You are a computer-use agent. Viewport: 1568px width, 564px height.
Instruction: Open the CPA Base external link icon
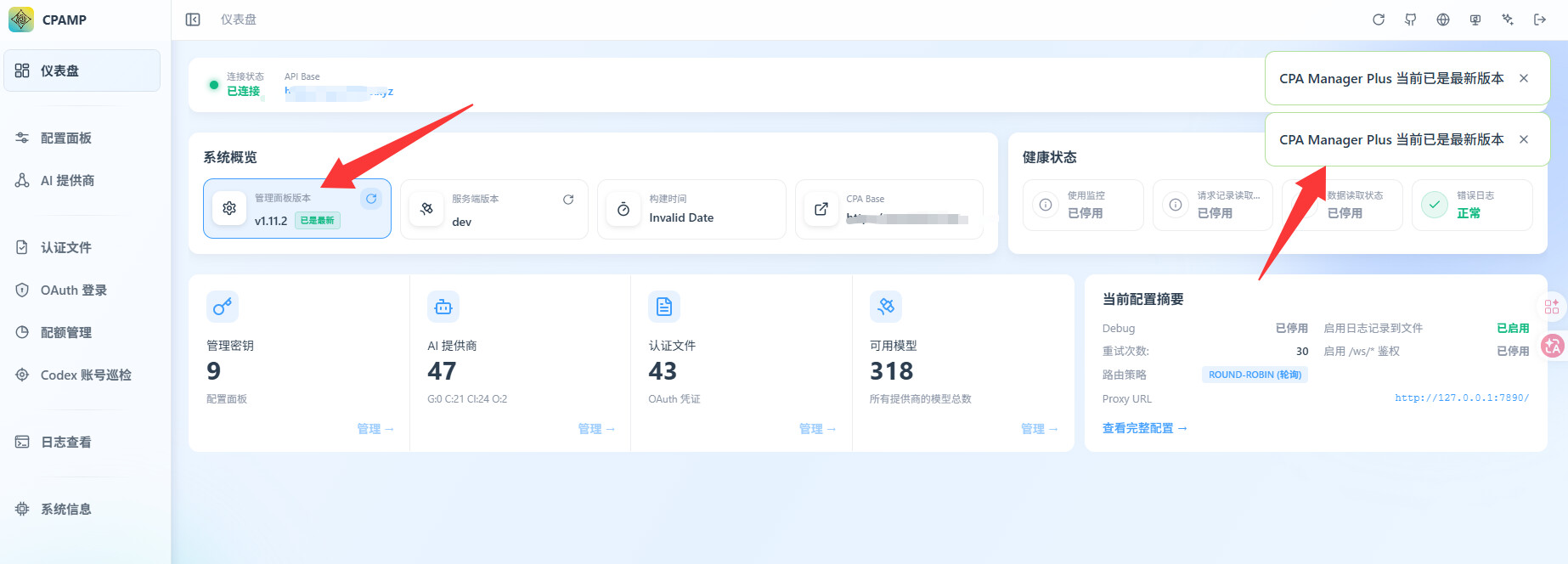click(x=821, y=209)
